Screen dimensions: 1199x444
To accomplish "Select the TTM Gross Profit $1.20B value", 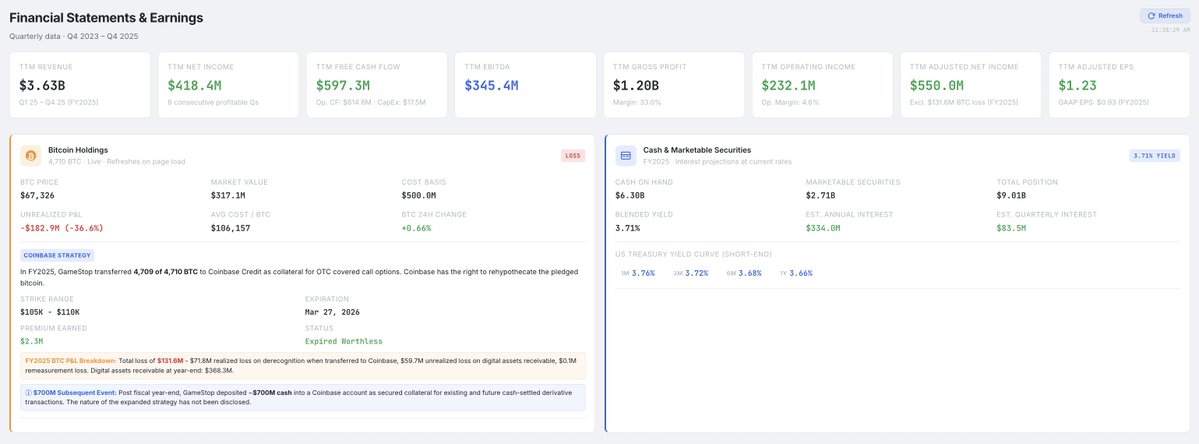I will [635, 86].
